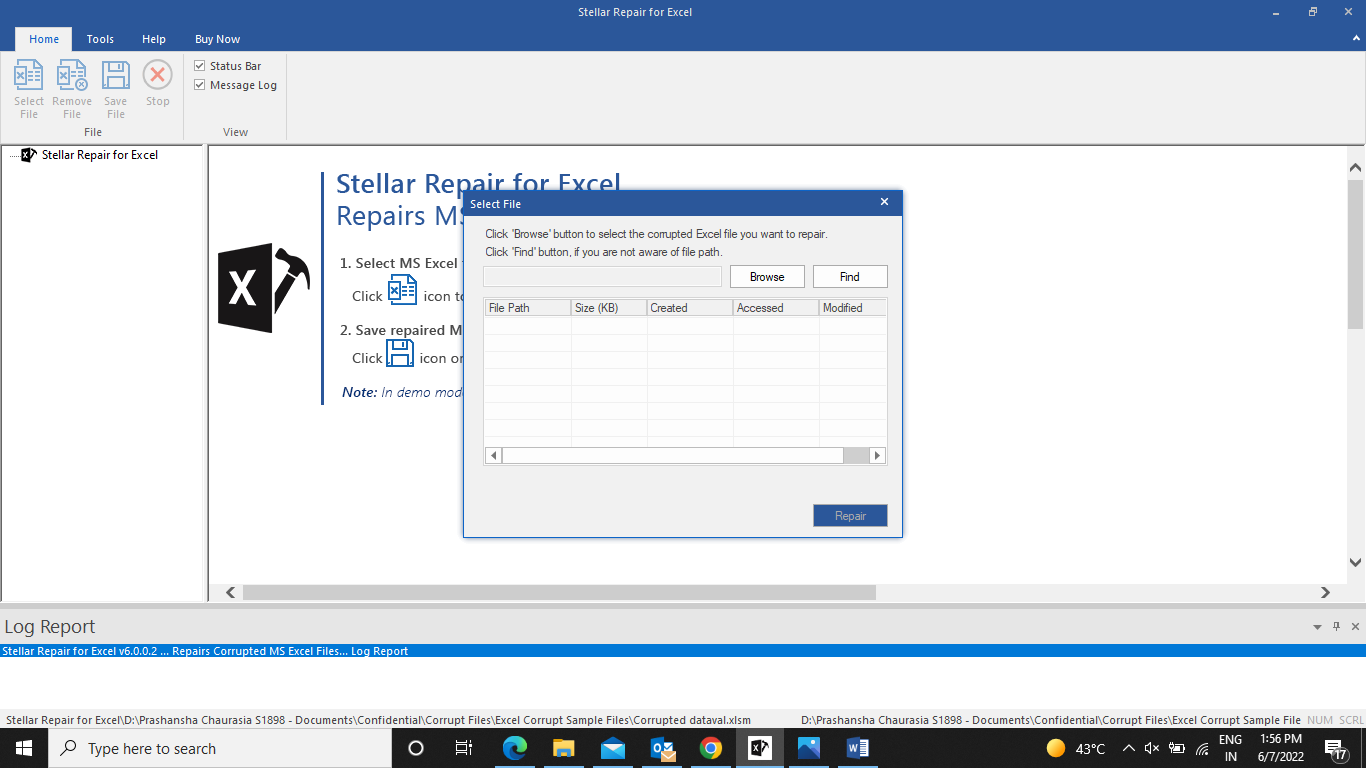Image resolution: width=1366 pixels, height=768 pixels.
Task: Toggle the Status Bar checkbox
Action: (x=199, y=66)
